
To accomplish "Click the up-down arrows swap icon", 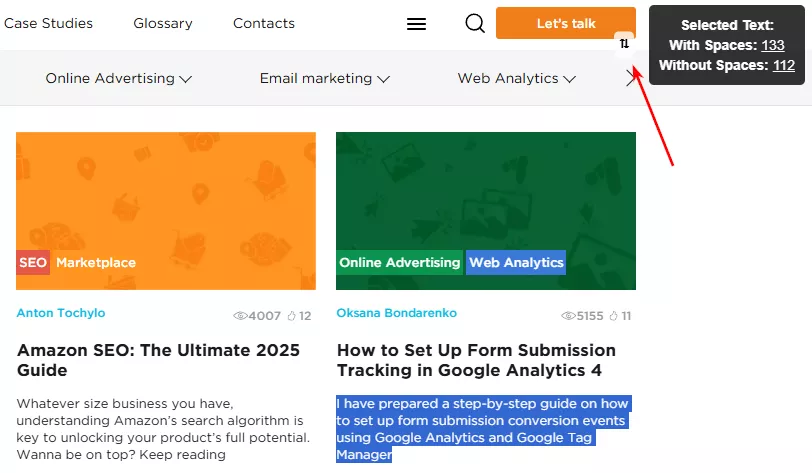I will pyautogui.click(x=625, y=44).
